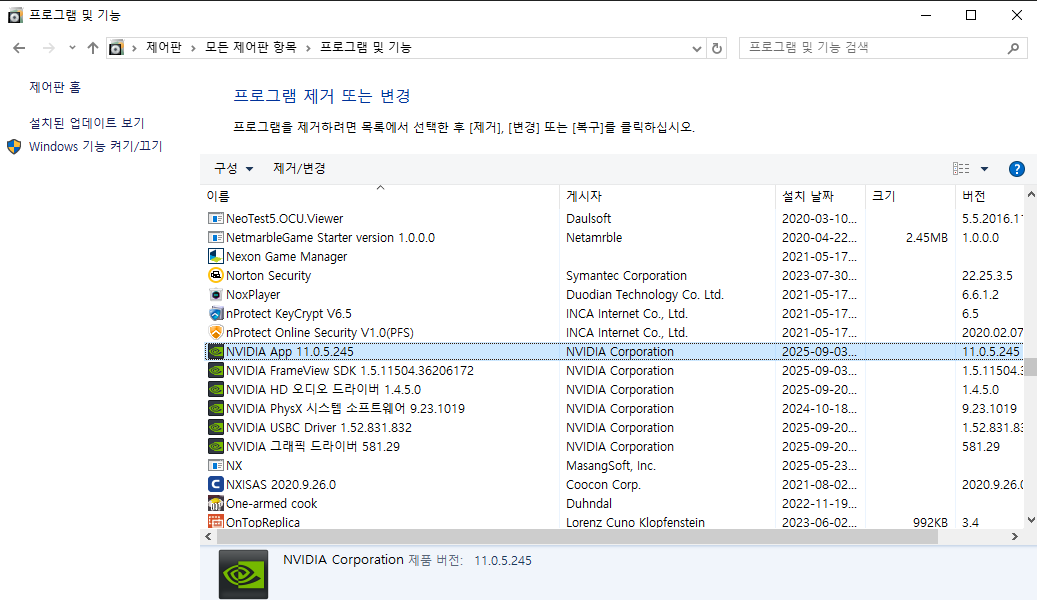The image size is (1037, 600).
Task: Sort by 게시자 column header
Action: tap(667, 196)
